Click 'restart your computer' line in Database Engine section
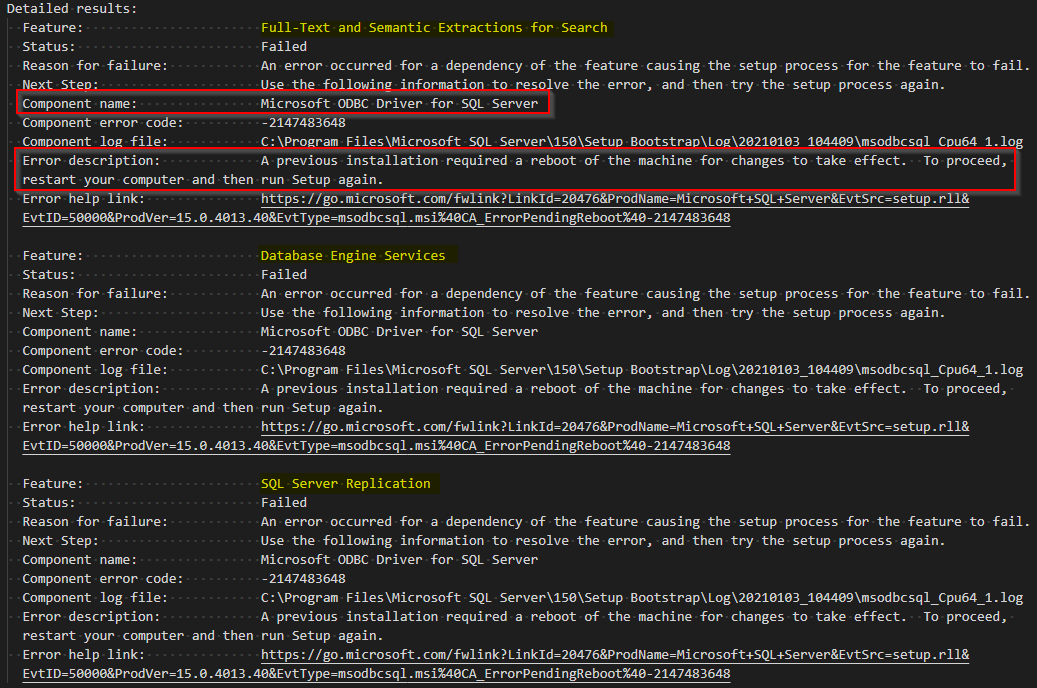The image size is (1037, 688). tap(202, 408)
